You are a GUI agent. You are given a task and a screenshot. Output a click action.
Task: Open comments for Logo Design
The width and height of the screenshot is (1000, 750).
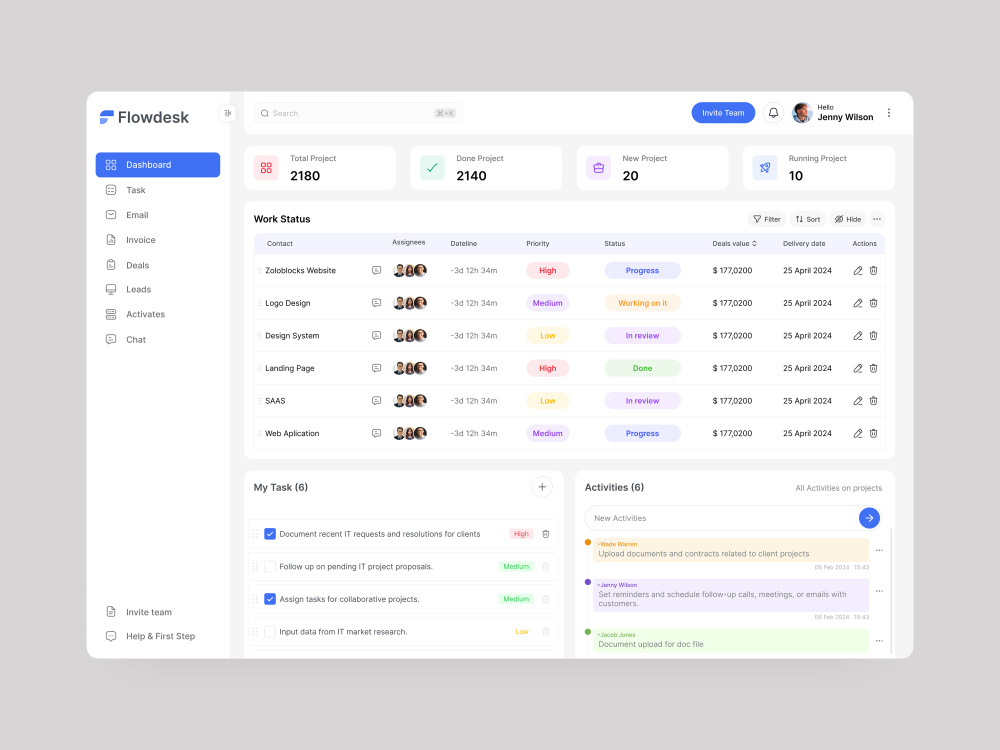click(x=376, y=303)
